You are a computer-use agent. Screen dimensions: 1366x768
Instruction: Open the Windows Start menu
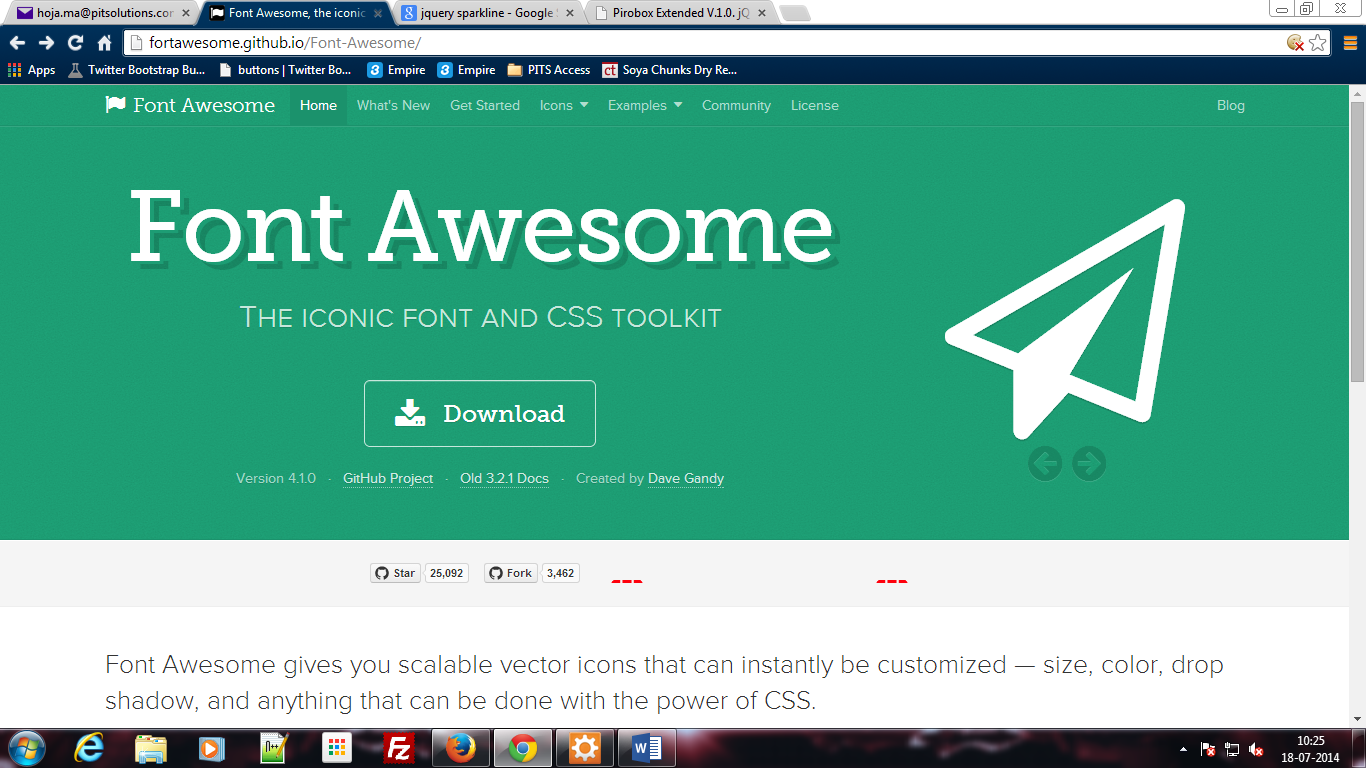coord(26,748)
